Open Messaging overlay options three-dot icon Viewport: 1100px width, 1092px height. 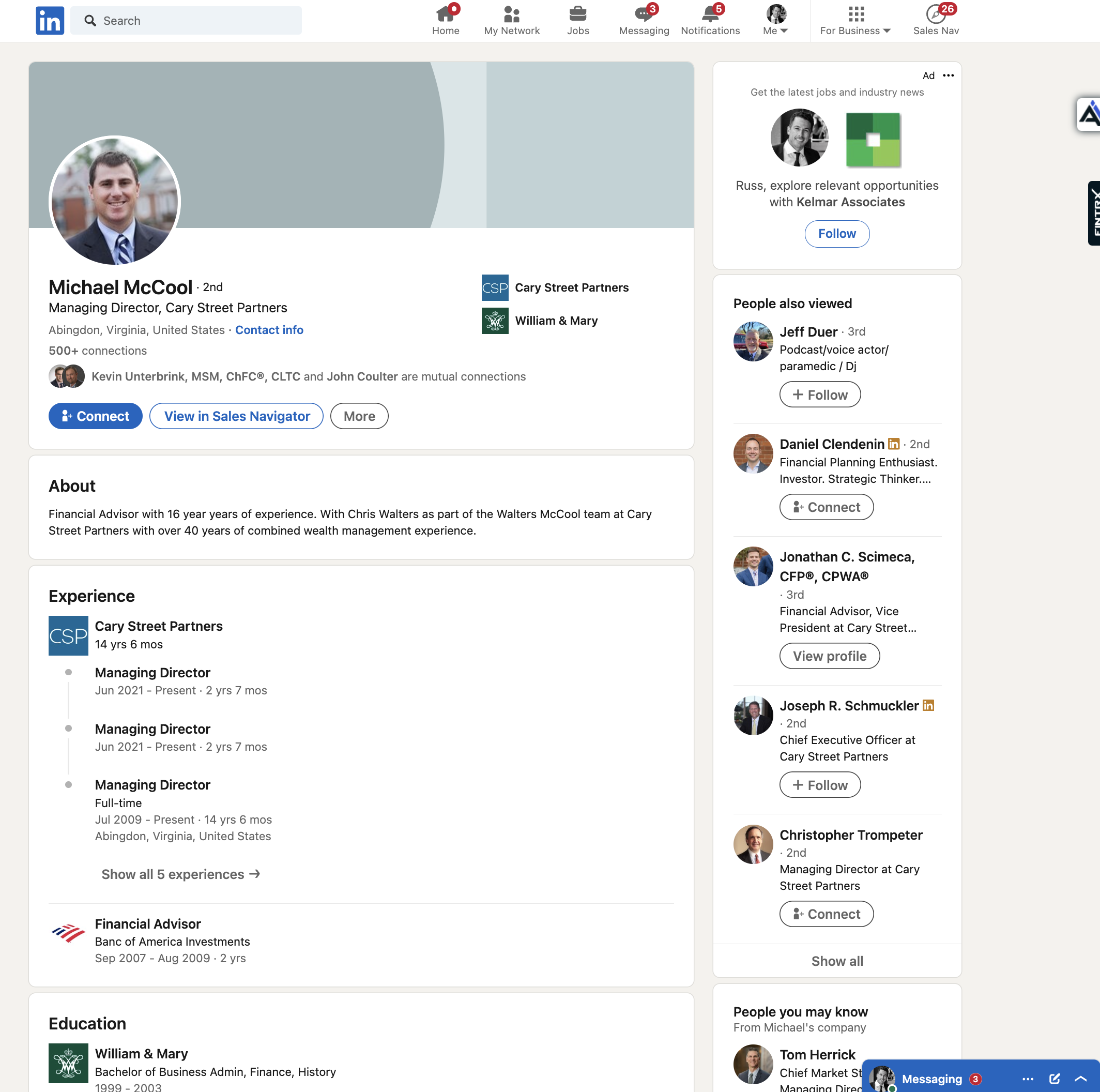click(x=1028, y=1079)
